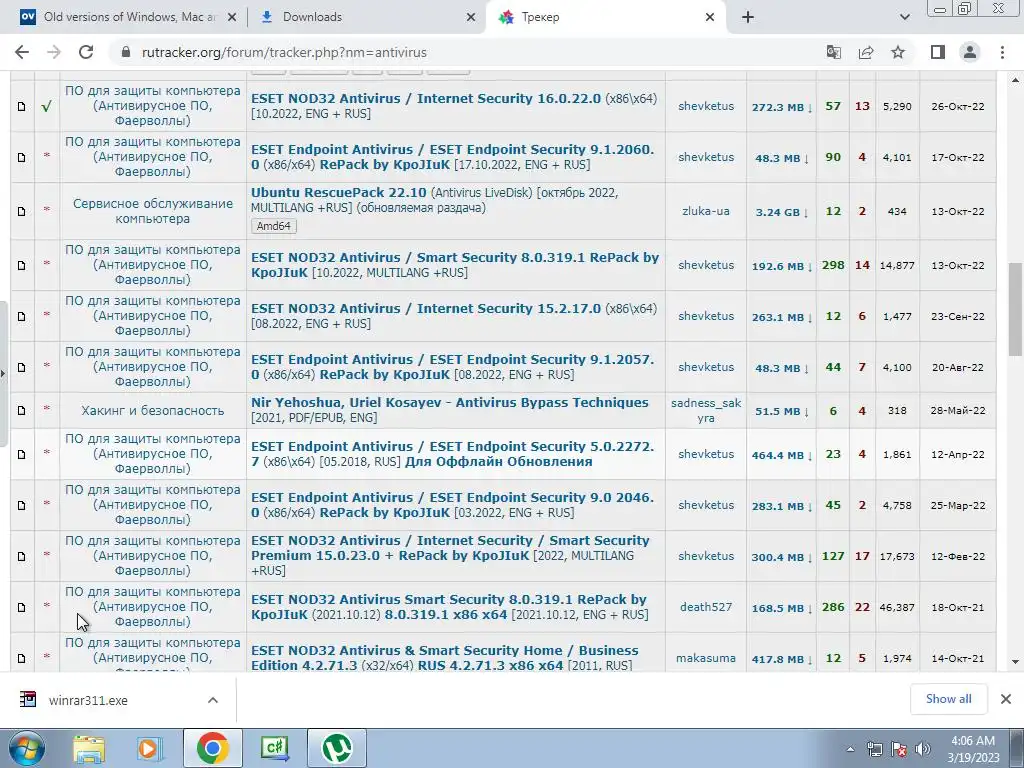Open ESET Endpoint Security 9.1.2060.0 RePack topic
Viewport: 1024px width, 768px height.
[x=452, y=157]
